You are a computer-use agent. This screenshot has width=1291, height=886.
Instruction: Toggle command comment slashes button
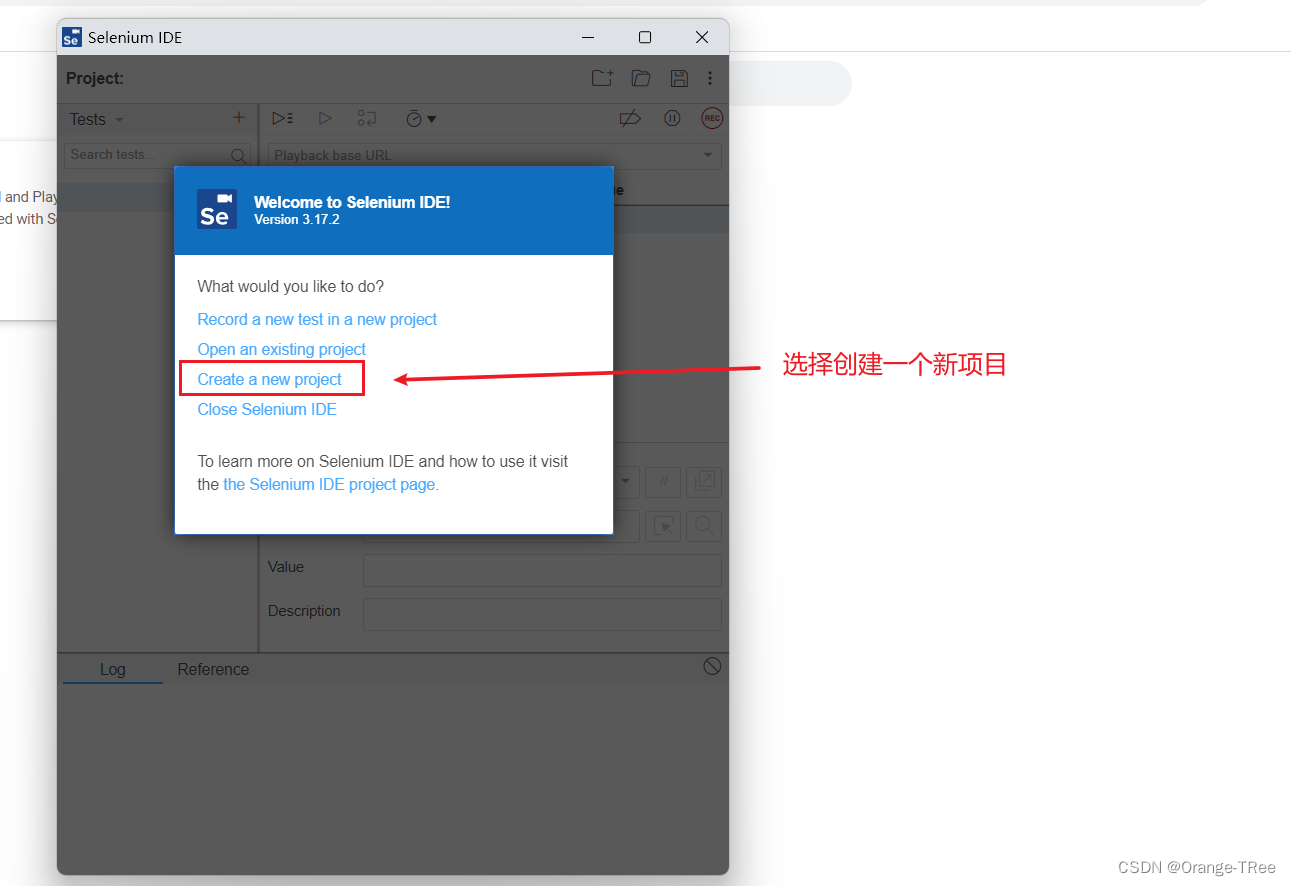(663, 482)
